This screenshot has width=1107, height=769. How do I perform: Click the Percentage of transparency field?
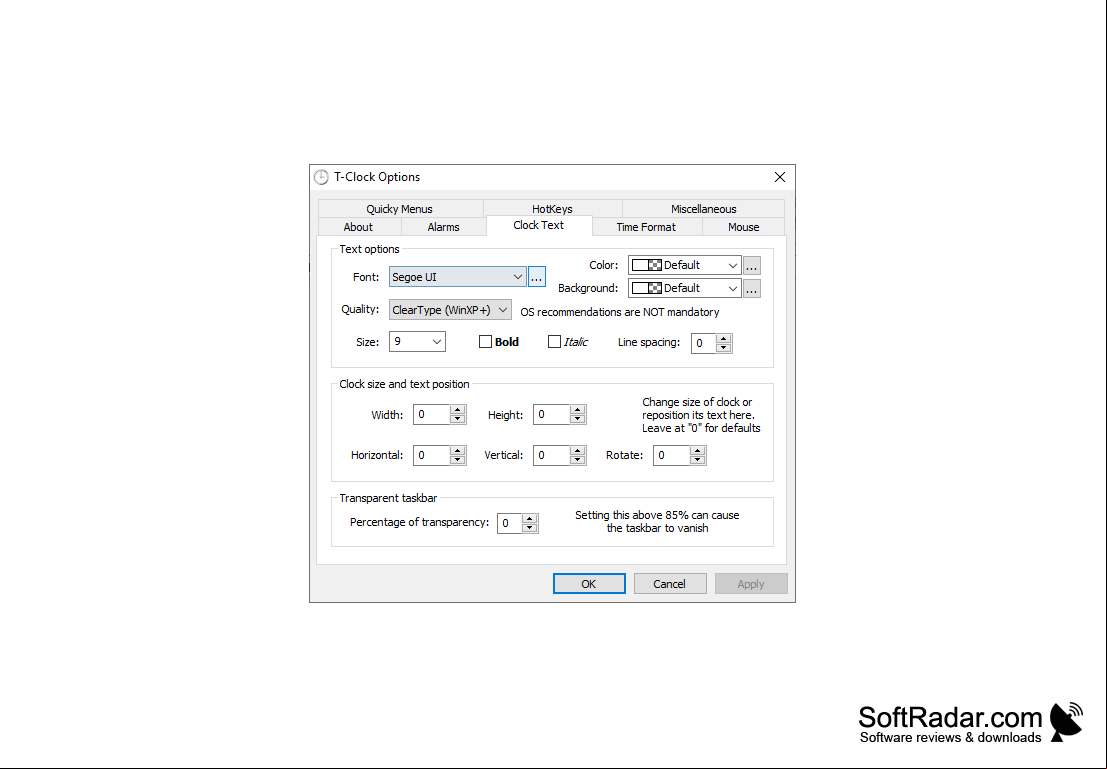click(509, 523)
